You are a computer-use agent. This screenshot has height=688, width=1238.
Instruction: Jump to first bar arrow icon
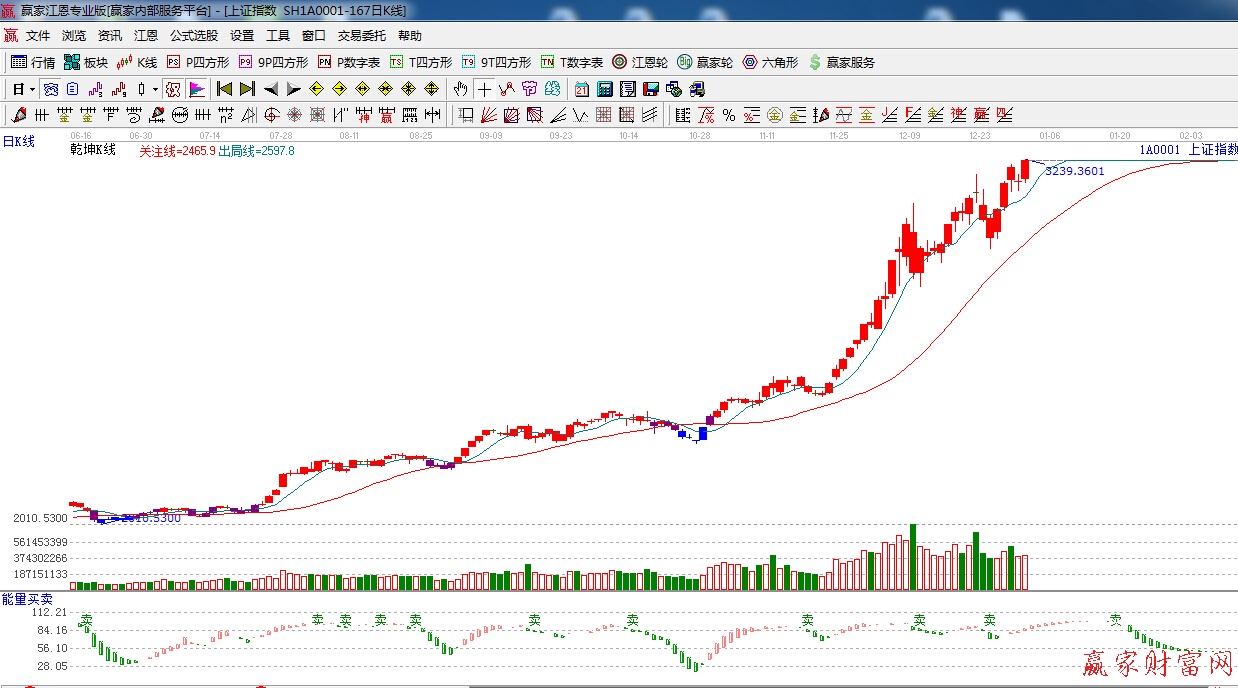(x=224, y=89)
